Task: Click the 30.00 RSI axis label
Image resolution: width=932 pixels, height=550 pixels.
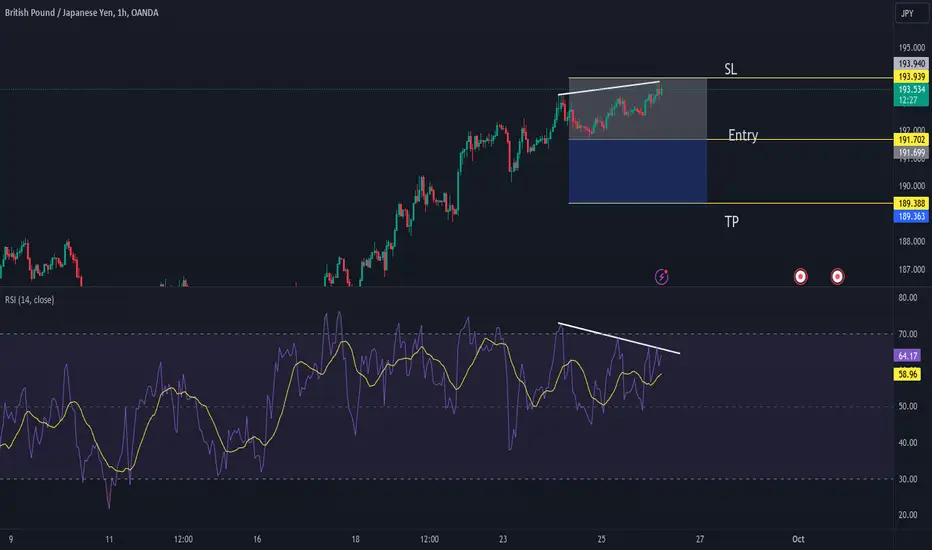Action: [x=908, y=479]
